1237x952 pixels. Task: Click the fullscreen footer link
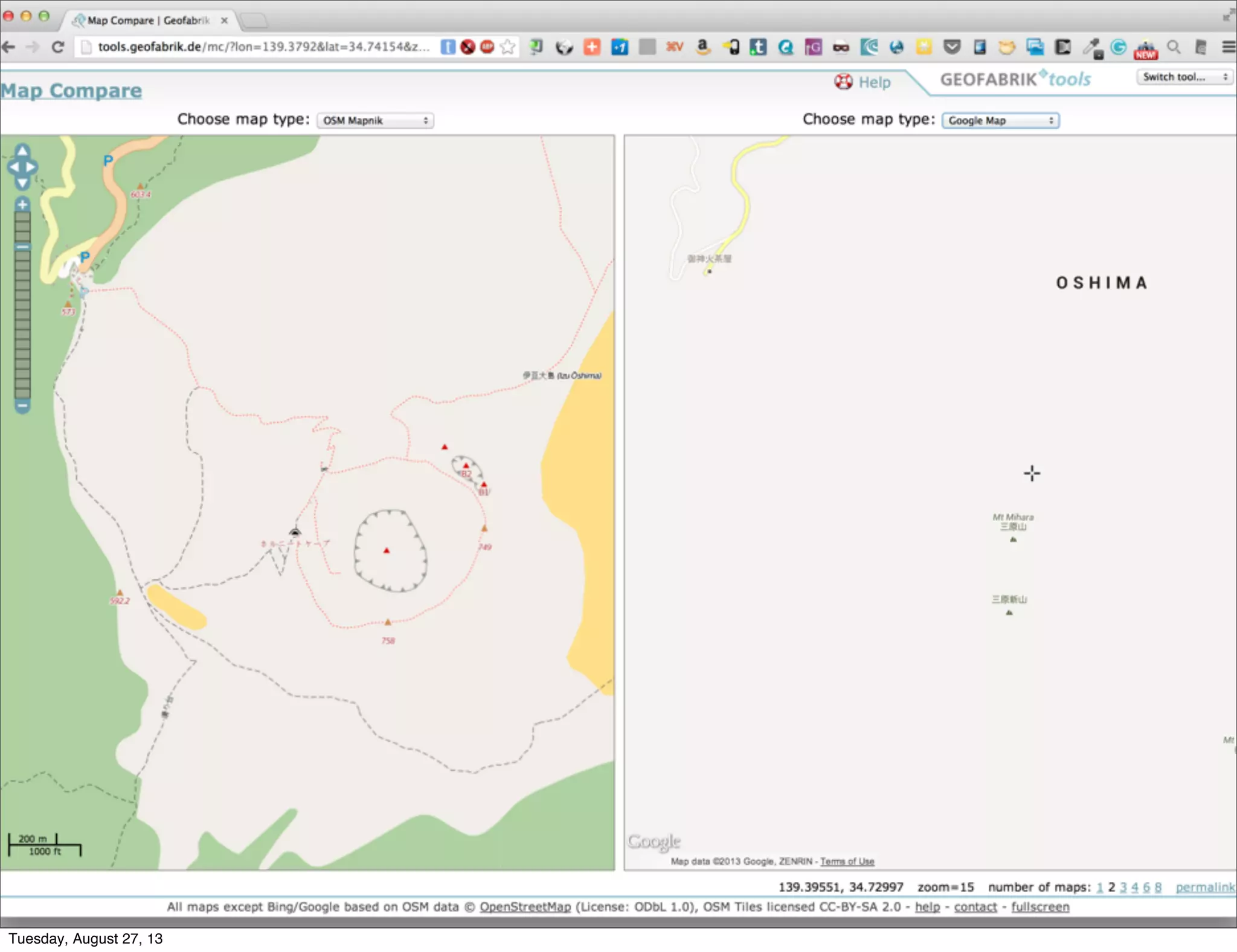click(x=1040, y=907)
